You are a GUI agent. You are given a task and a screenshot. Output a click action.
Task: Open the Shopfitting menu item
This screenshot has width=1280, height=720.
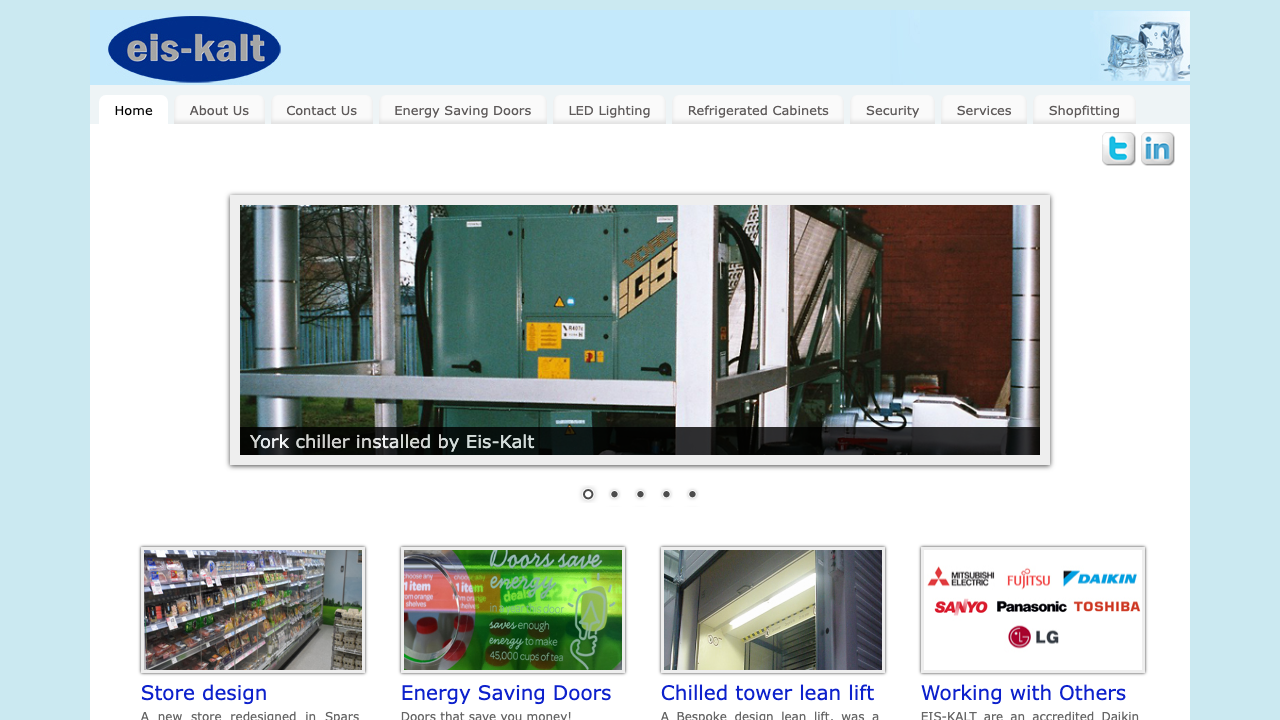[x=1084, y=110]
